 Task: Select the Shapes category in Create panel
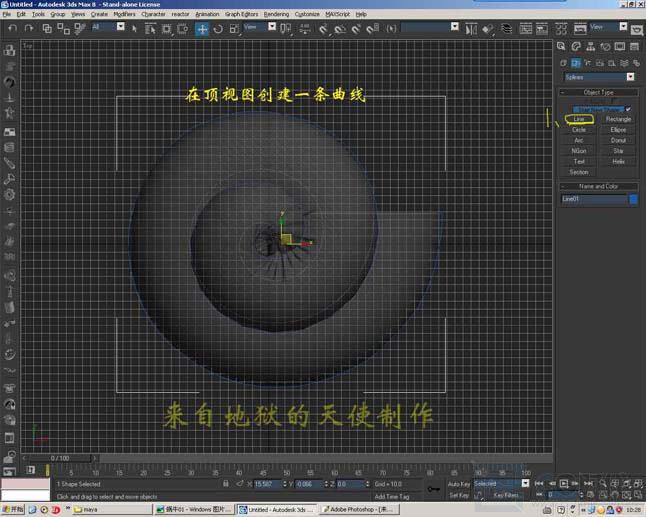coord(576,63)
